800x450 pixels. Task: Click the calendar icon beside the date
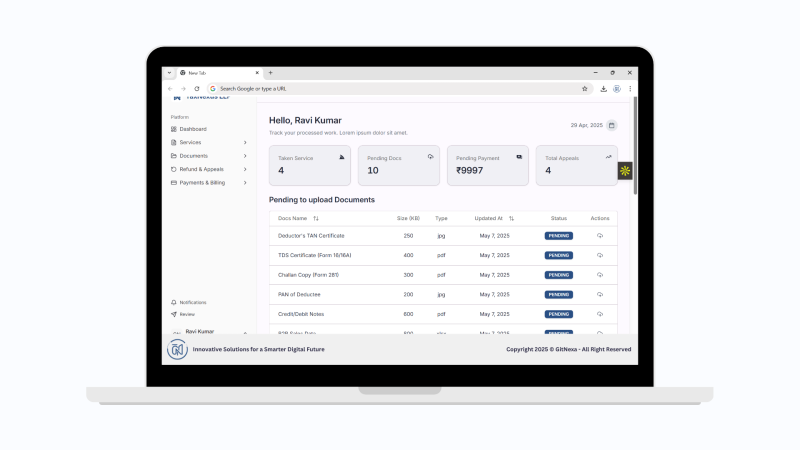[612, 125]
